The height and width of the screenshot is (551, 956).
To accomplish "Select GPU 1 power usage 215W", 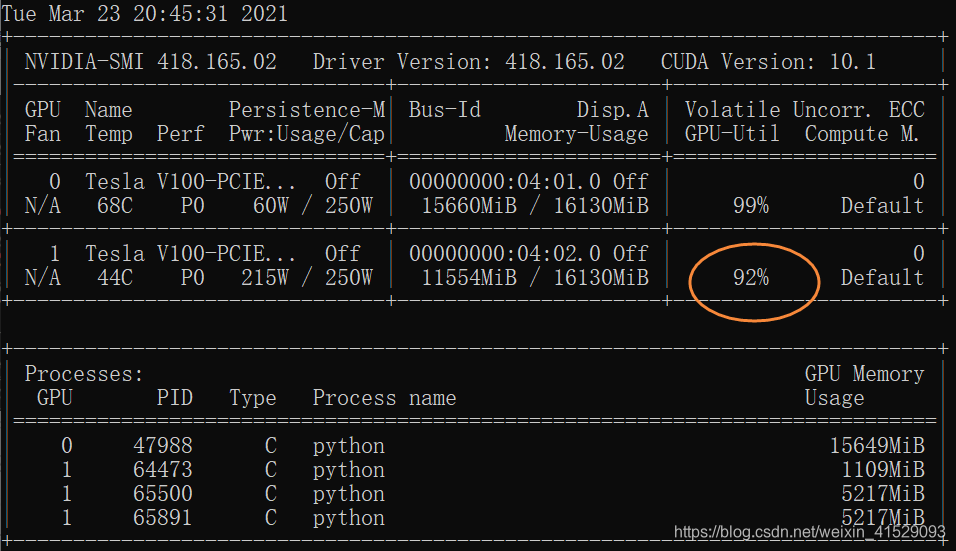I will (265, 278).
